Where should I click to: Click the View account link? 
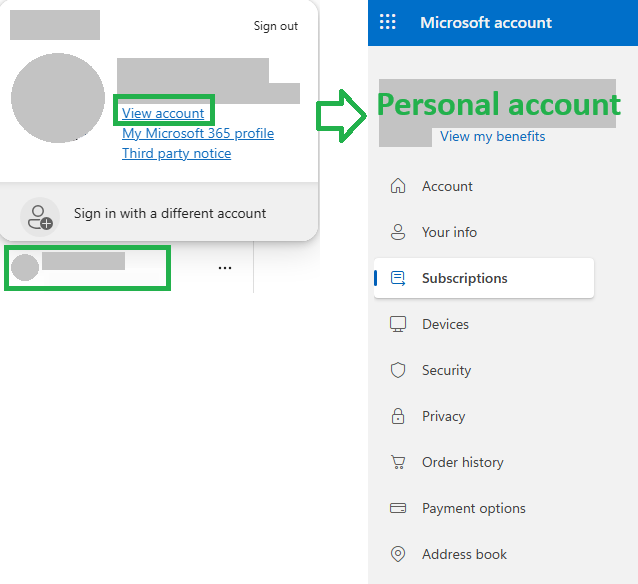[x=163, y=113]
